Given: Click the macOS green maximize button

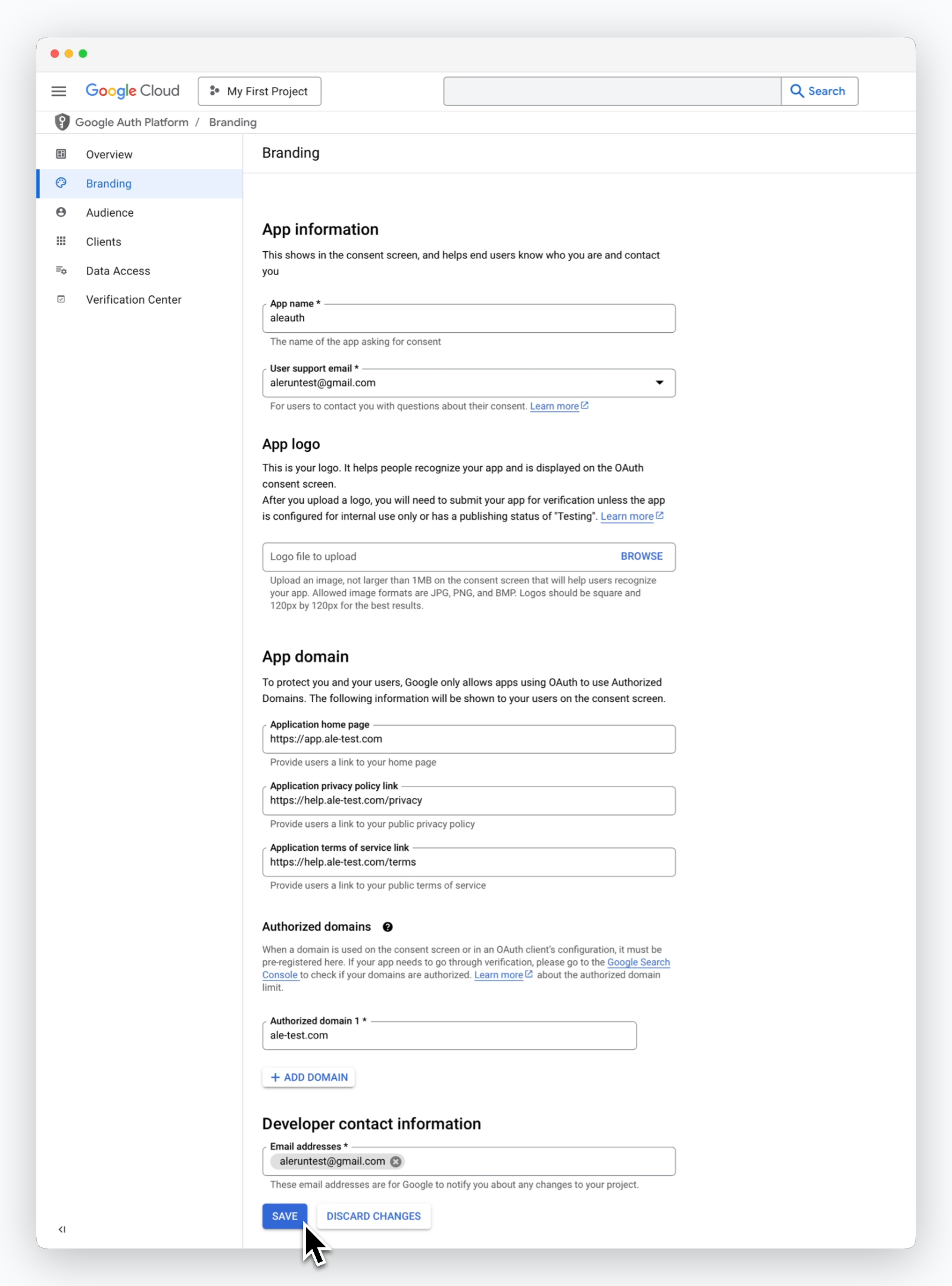Looking at the screenshot, I should pyautogui.click(x=83, y=54).
